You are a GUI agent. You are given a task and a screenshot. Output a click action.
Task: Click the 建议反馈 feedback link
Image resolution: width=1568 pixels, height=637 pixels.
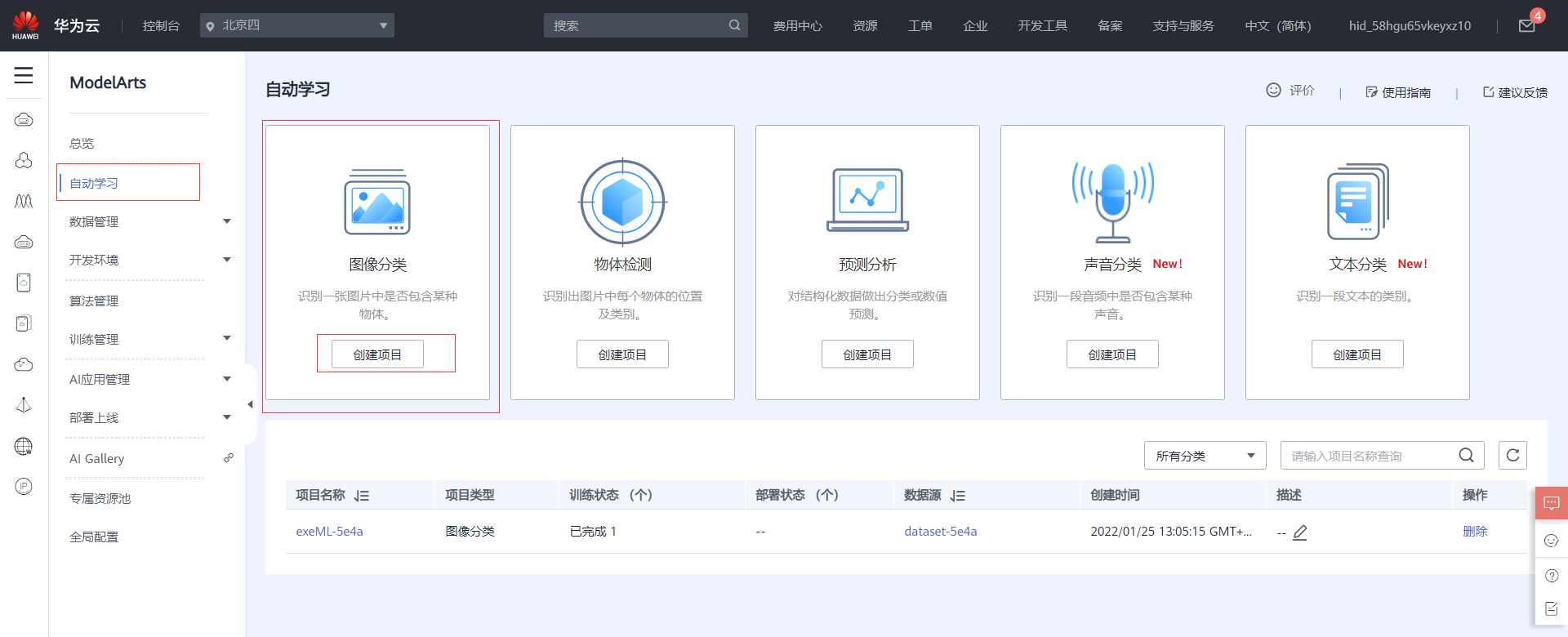click(x=1515, y=92)
